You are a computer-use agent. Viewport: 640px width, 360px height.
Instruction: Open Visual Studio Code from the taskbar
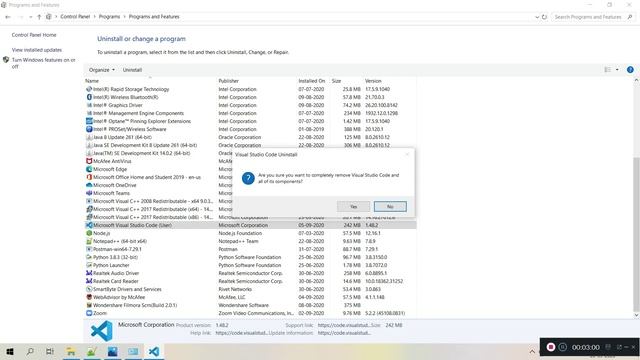point(154,351)
